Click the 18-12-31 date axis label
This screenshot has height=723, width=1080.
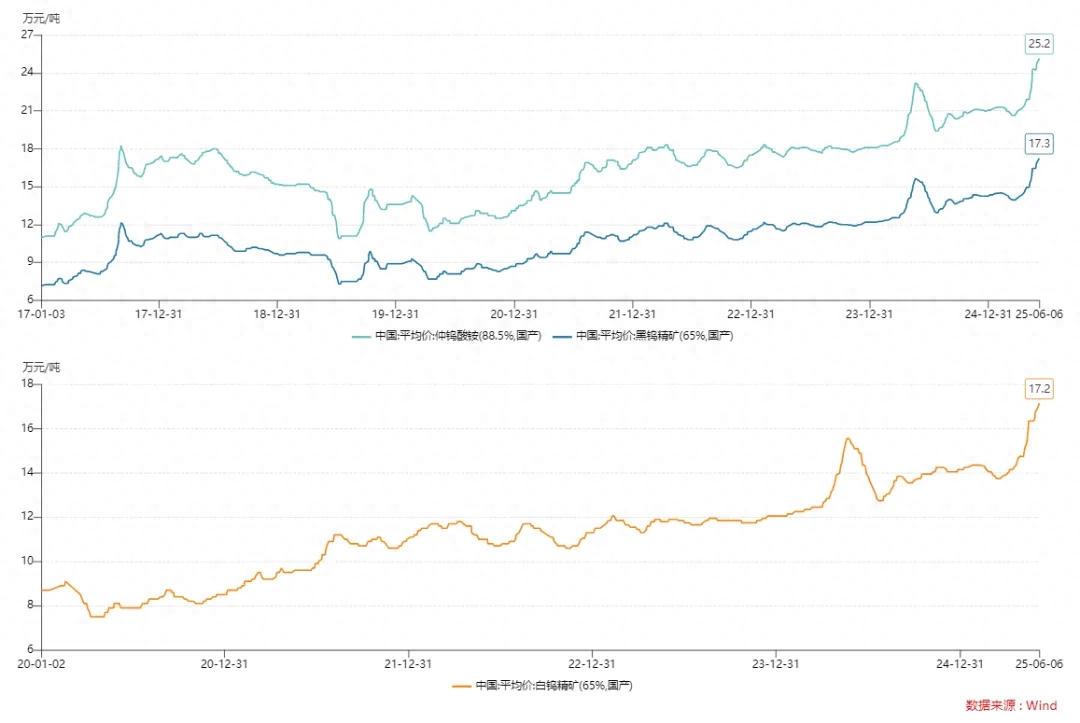pos(277,313)
